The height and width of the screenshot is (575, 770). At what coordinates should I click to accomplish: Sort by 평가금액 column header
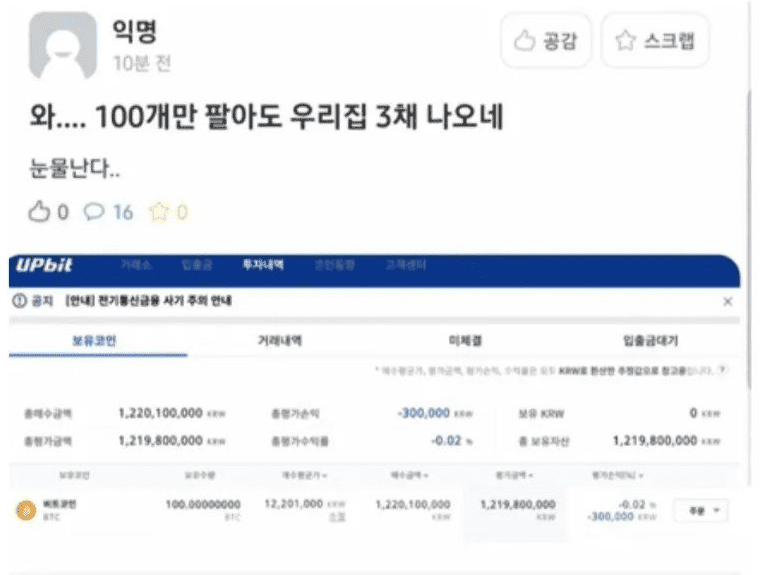[514, 475]
